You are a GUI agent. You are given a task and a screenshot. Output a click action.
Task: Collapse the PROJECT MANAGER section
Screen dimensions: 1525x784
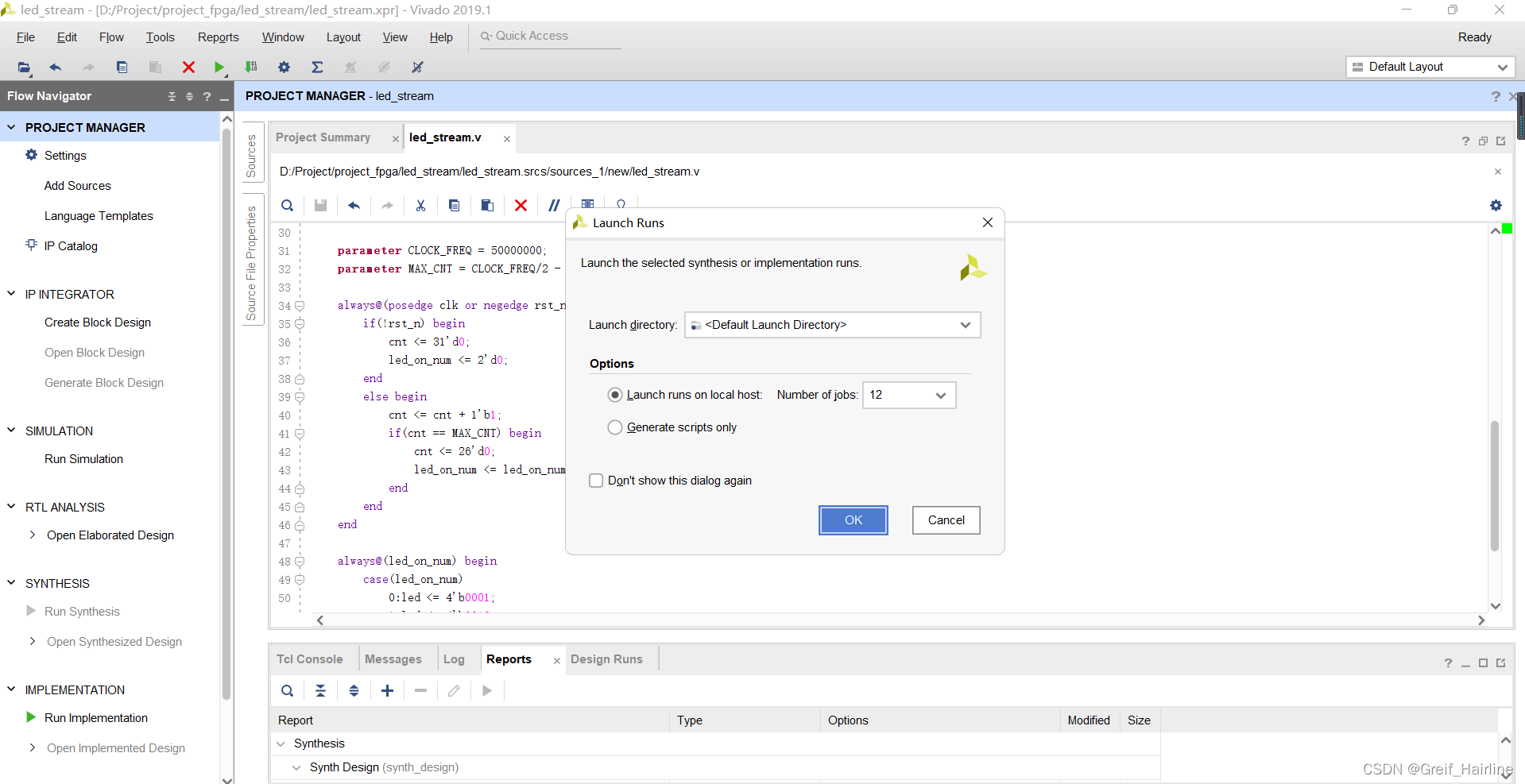[11, 127]
